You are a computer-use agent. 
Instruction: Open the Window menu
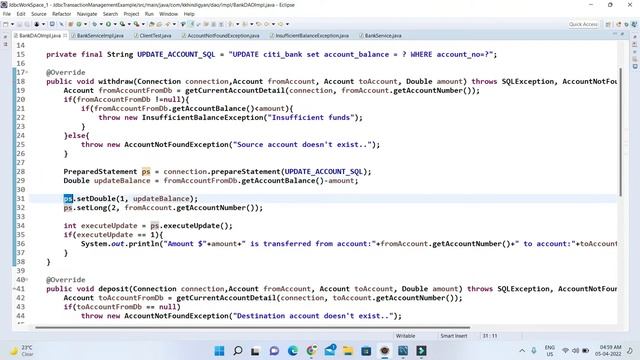[x=168, y=14]
